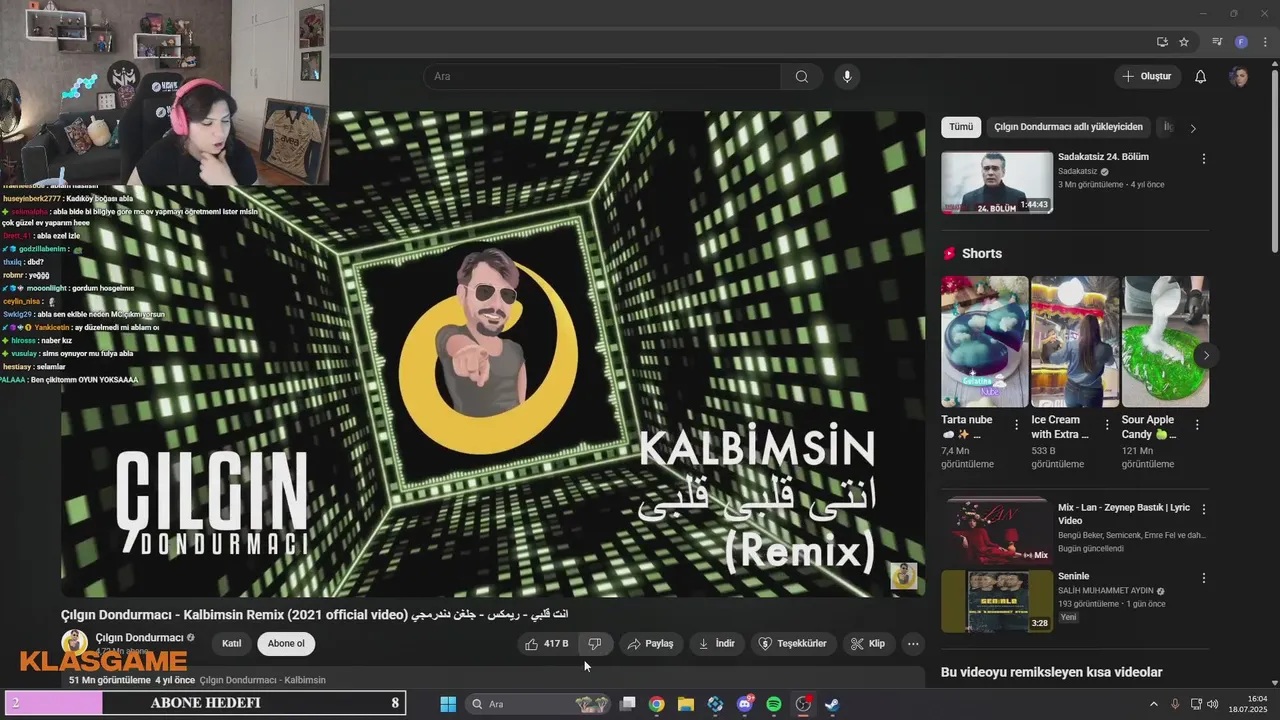Open options for Sour Apple Candy short
This screenshot has height=720, width=1280.
pyautogui.click(x=1197, y=425)
